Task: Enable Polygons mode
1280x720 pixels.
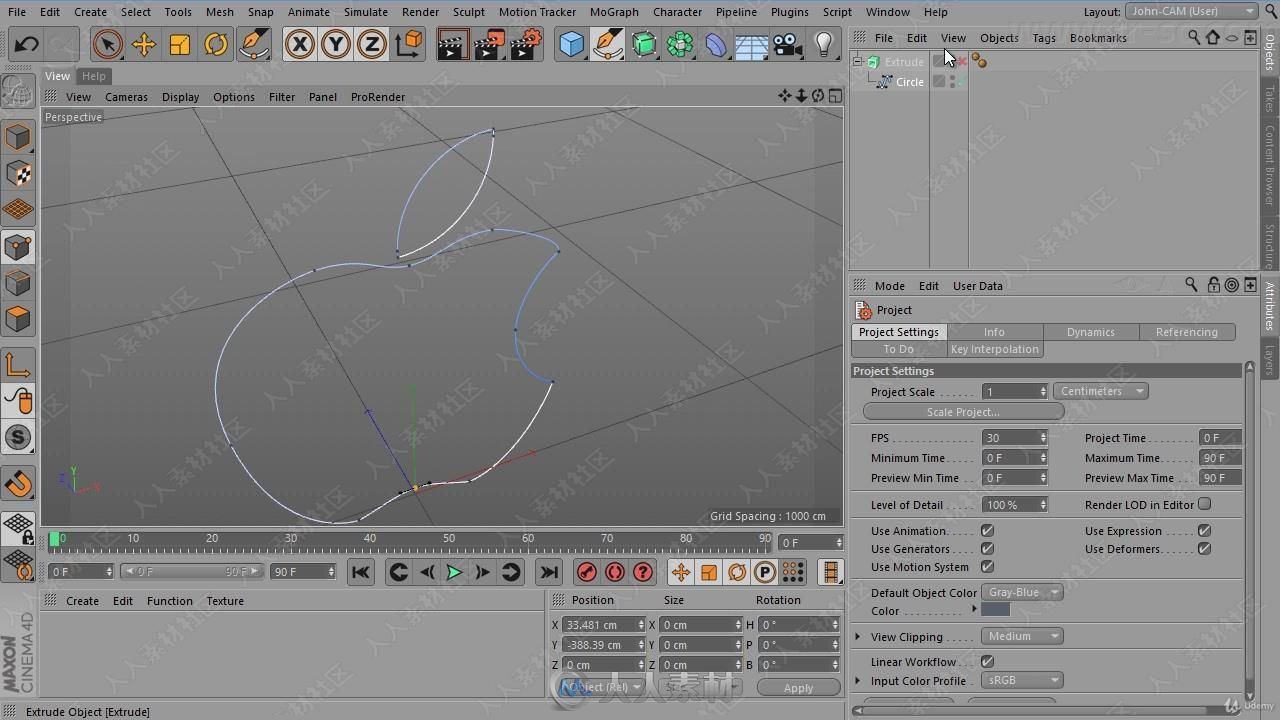Action: tap(18, 319)
